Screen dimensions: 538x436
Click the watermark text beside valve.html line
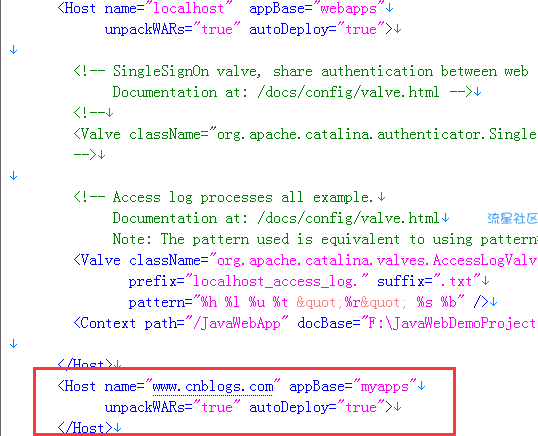coord(513,219)
